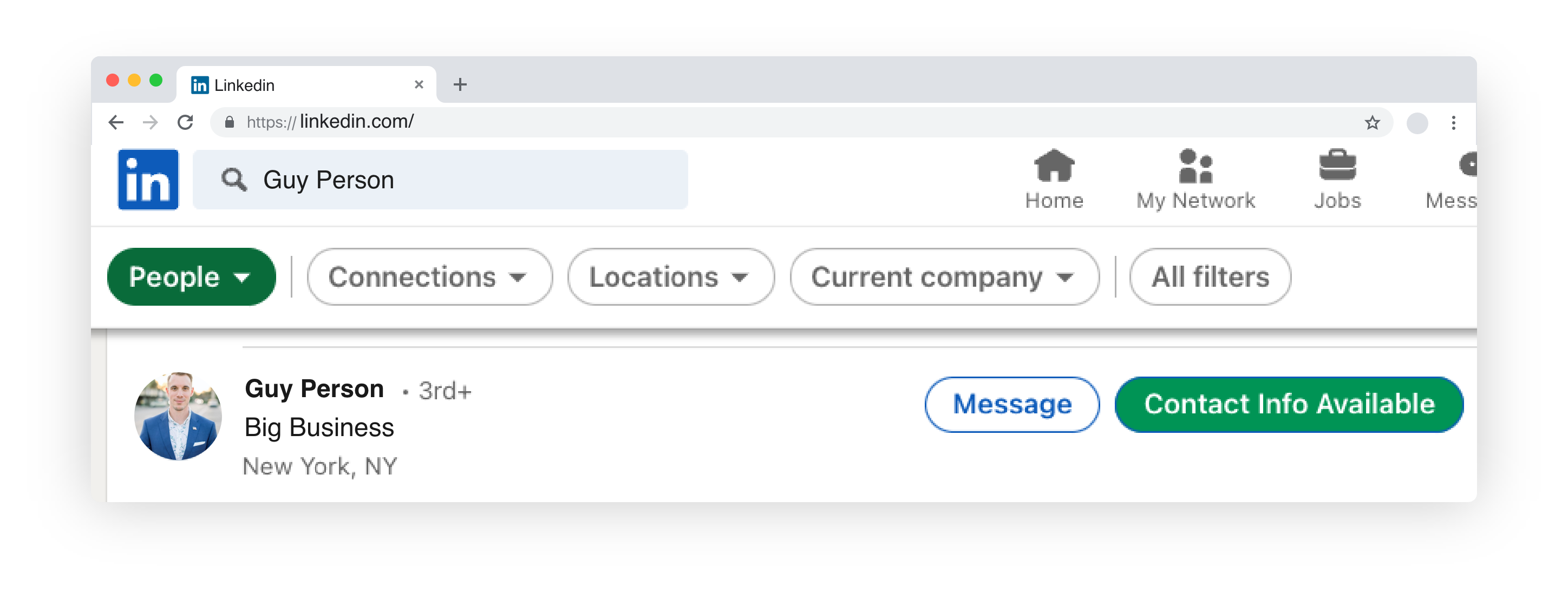1568x593 pixels.
Task: Expand the Current company filter dropdown
Action: (x=945, y=276)
